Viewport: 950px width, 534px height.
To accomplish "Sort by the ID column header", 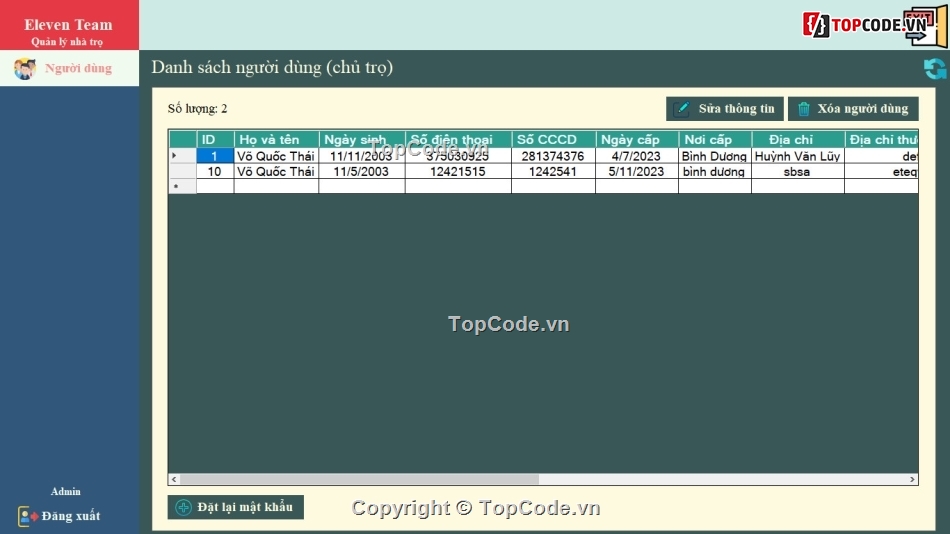I will pyautogui.click(x=215, y=139).
